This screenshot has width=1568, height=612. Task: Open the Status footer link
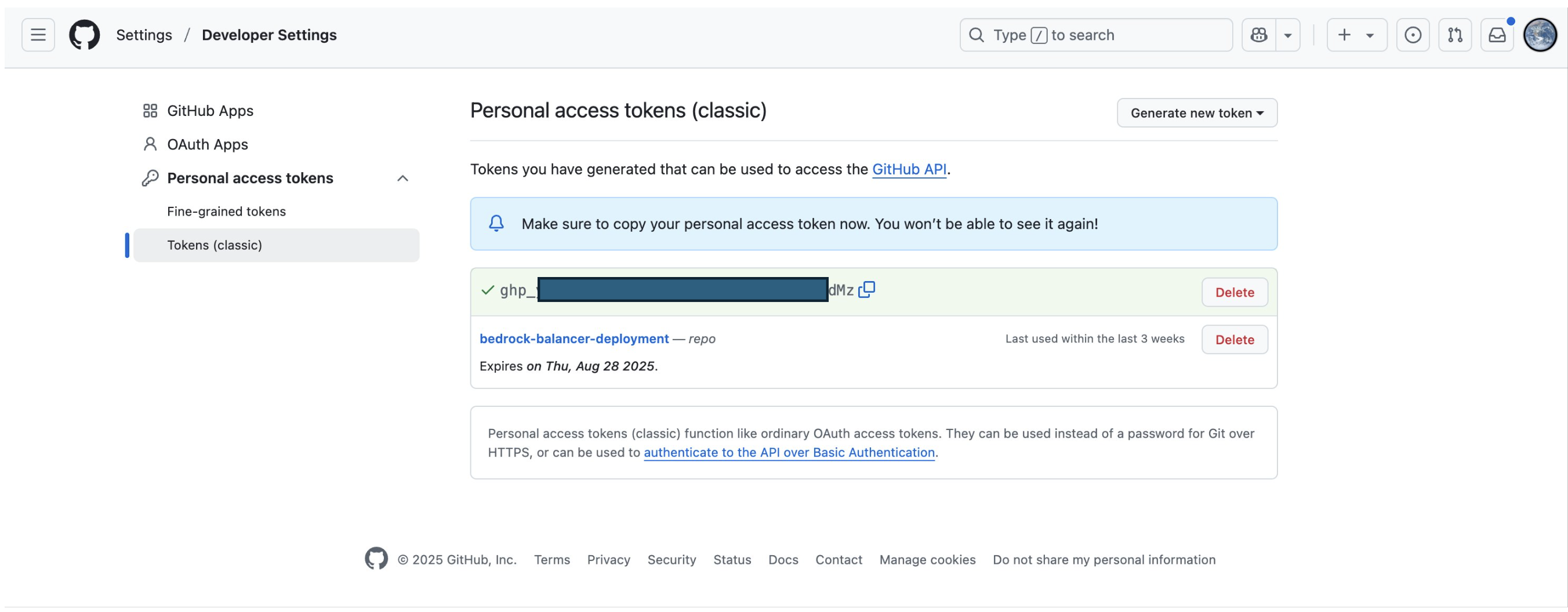[x=732, y=559]
